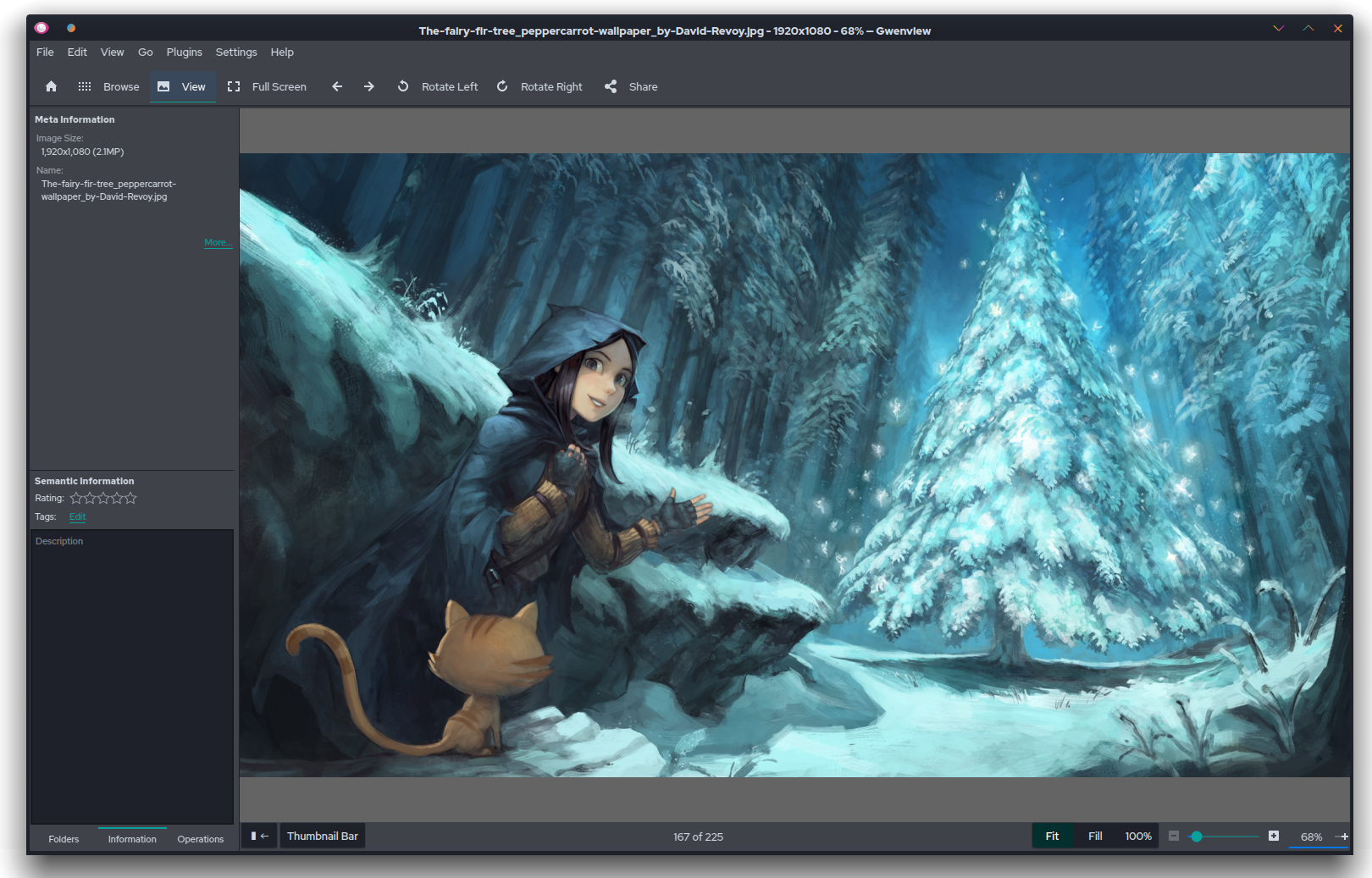Viewport: 1372px width, 878px height.
Task: Toggle Fill zoom mode
Action: click(1095, 836)
